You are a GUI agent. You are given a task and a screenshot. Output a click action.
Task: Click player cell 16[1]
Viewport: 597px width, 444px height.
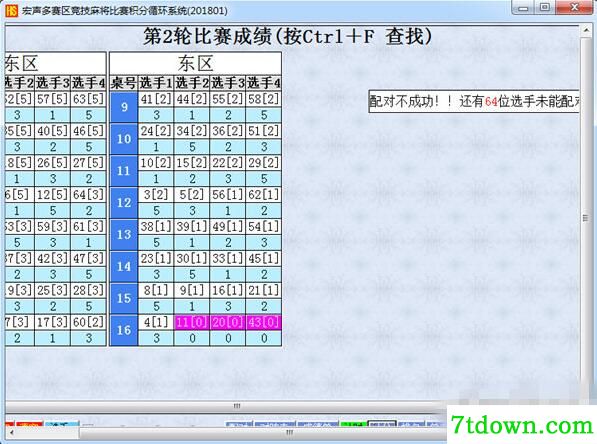point(228,291)
